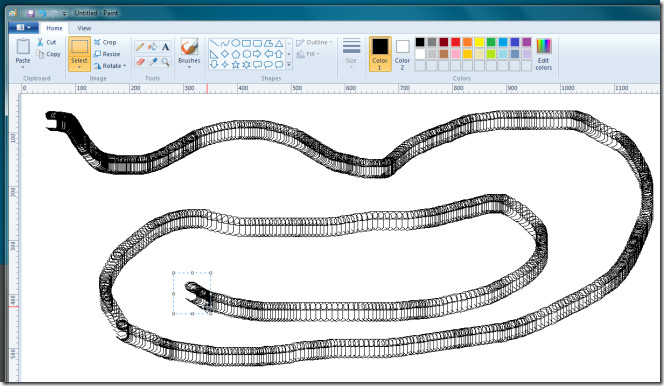664x386 pixels.
Task: Choose the five-point star shape
Action: coord(235,64)
